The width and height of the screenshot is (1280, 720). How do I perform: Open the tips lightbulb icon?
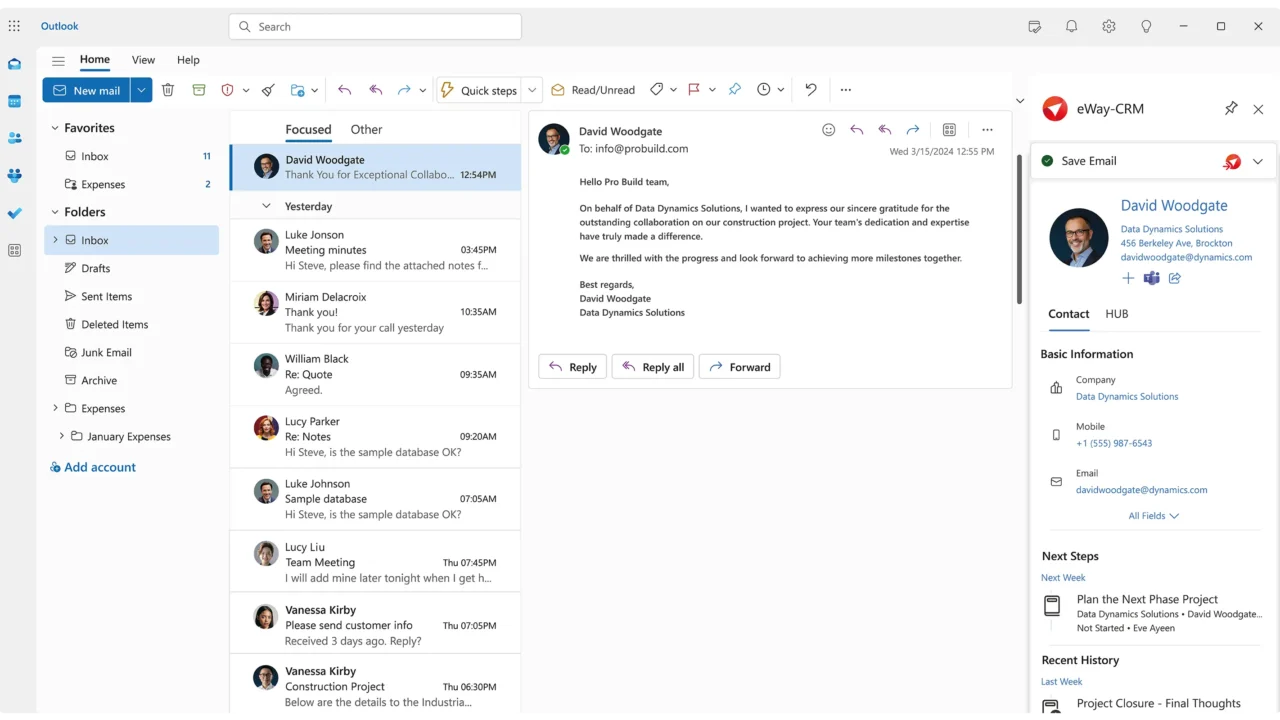point(1147,27)
